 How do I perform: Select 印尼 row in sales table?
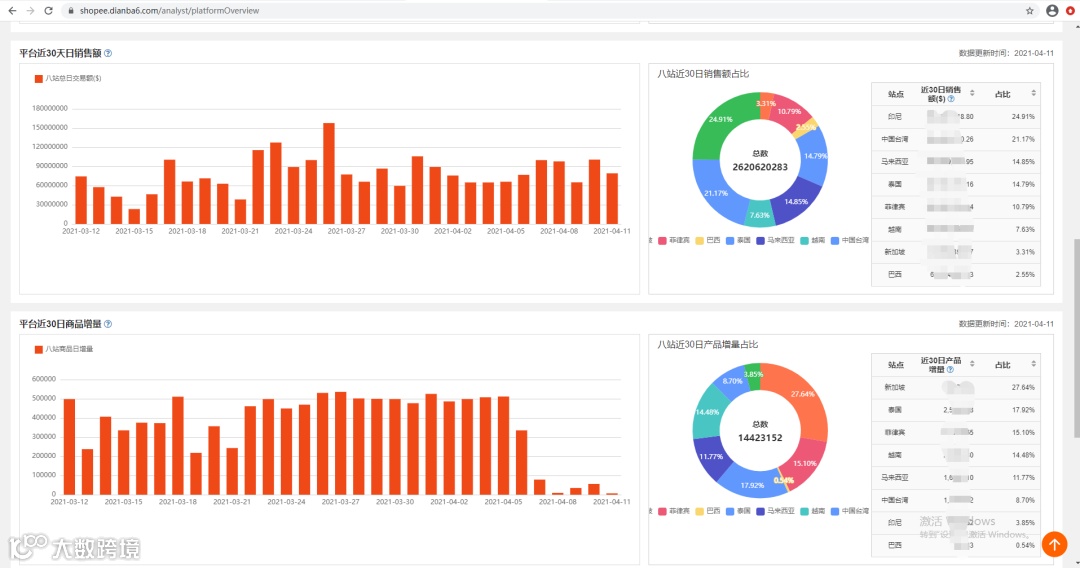[956, 116]
